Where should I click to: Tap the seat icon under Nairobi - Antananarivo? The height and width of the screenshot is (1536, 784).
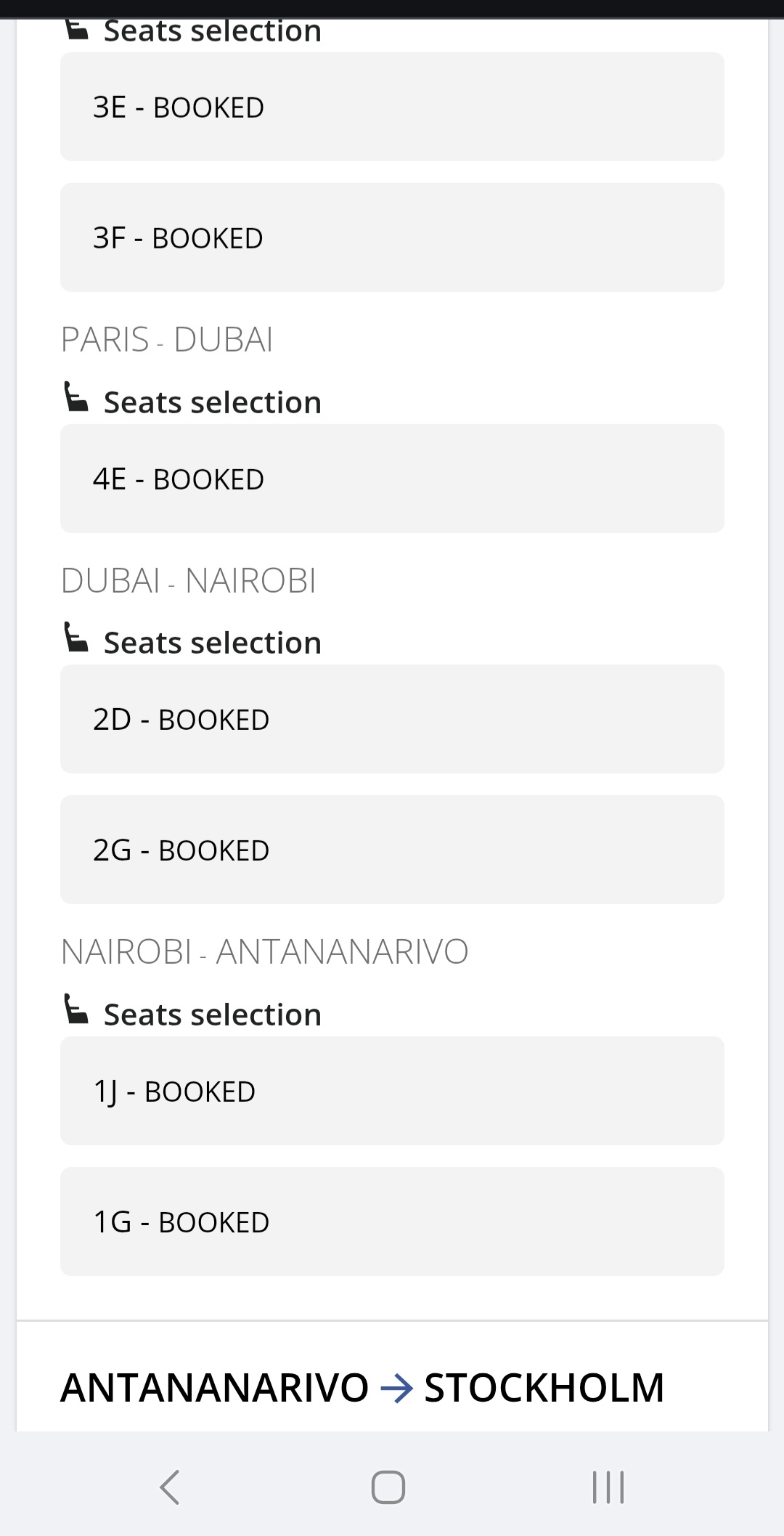76,1009
